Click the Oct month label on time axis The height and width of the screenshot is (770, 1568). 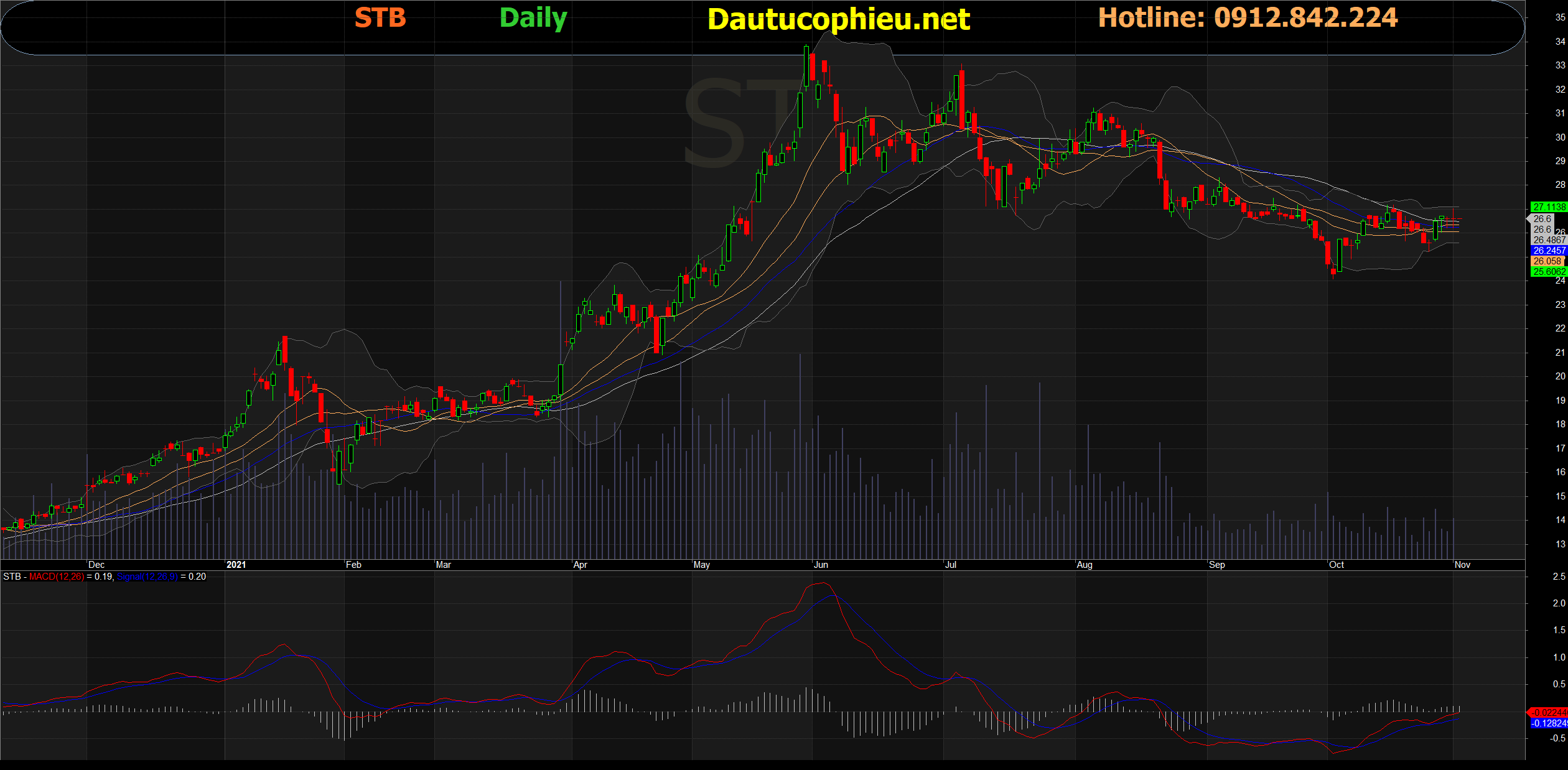(1337, 565)
